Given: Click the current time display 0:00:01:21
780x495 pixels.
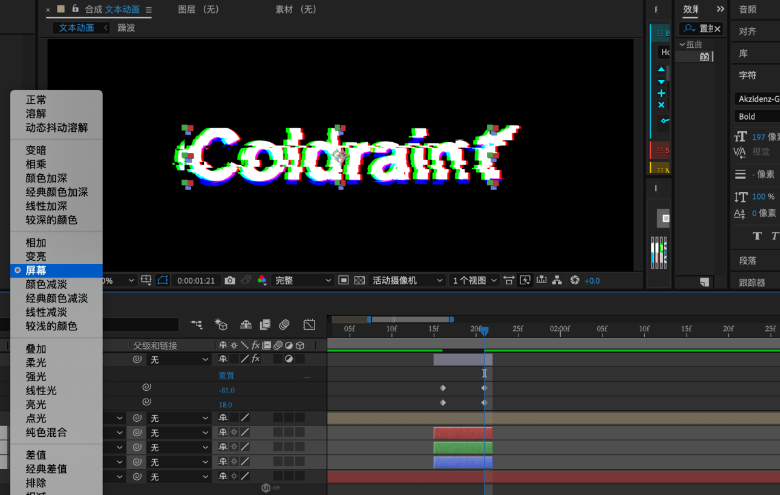Looking at the screenshot, I should pyautogui.click(x=196, y=281).
